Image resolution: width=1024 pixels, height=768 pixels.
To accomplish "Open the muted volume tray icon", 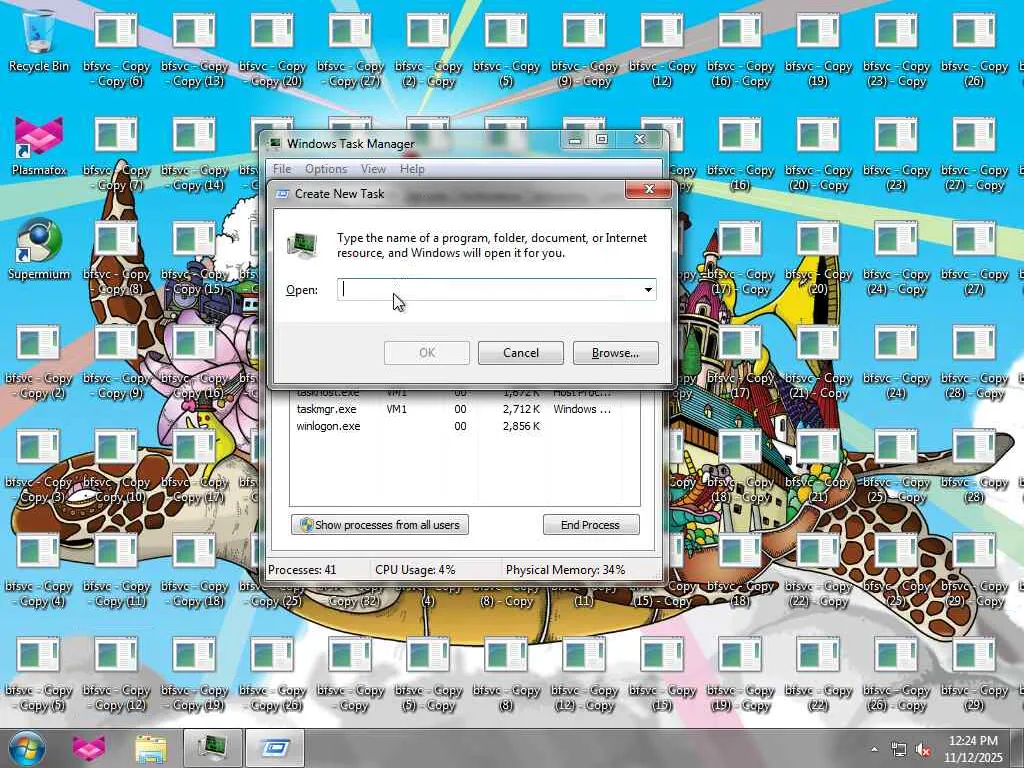I will [923, 750].
